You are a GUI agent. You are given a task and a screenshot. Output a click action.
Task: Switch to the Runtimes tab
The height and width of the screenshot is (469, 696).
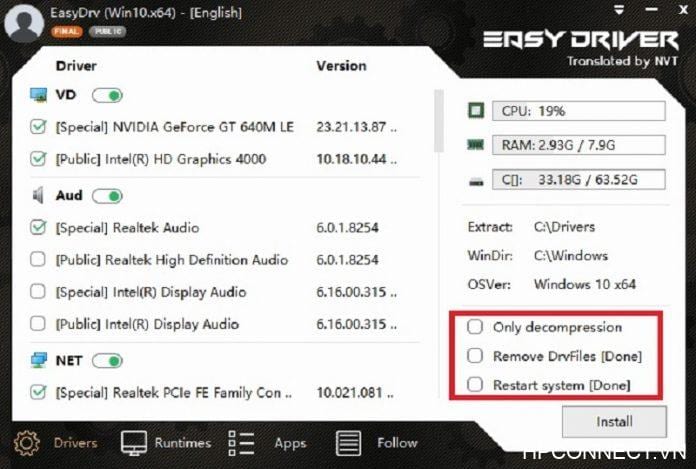[166, 443]
